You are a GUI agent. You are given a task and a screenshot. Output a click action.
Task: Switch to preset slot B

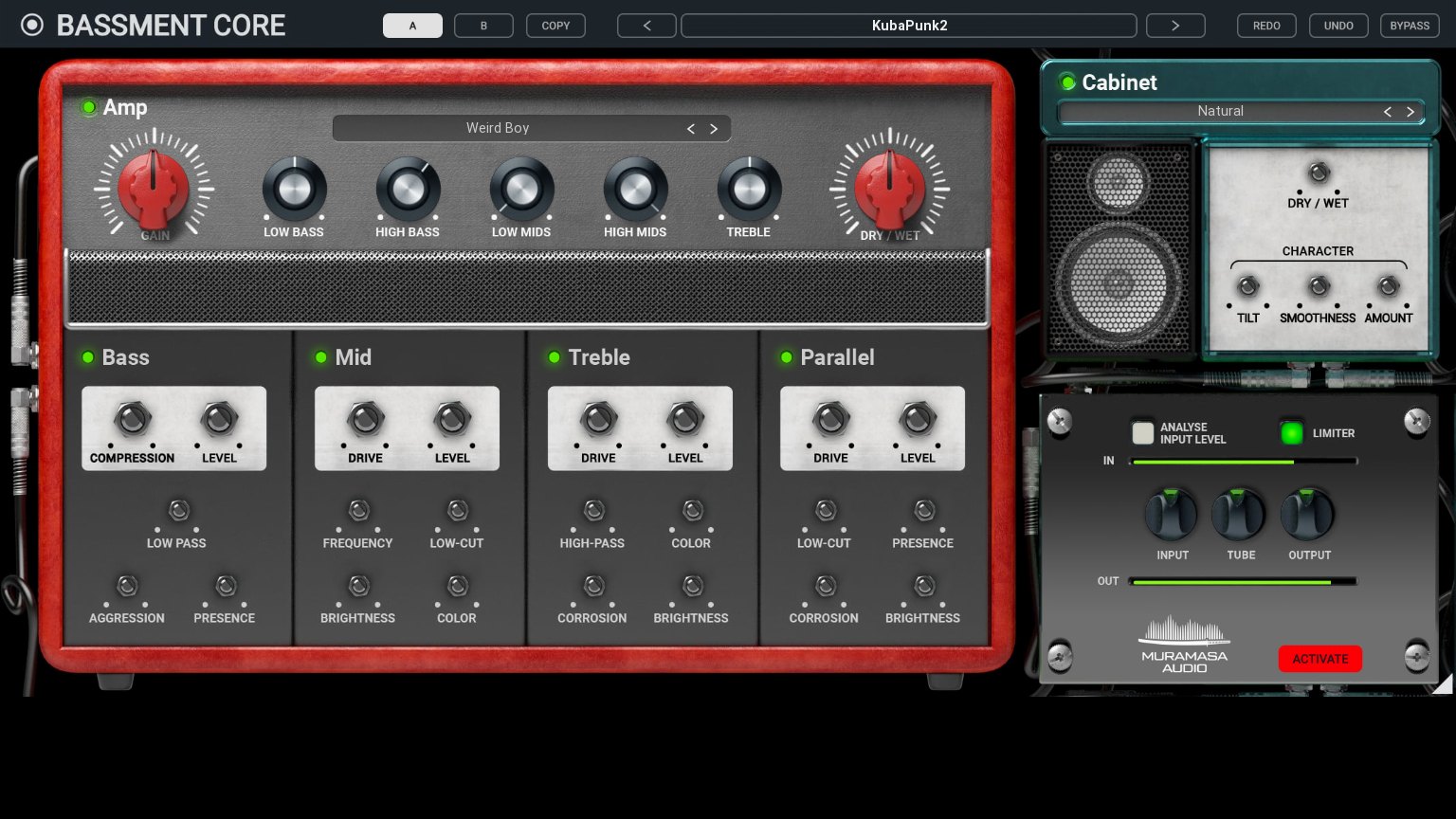483,26
